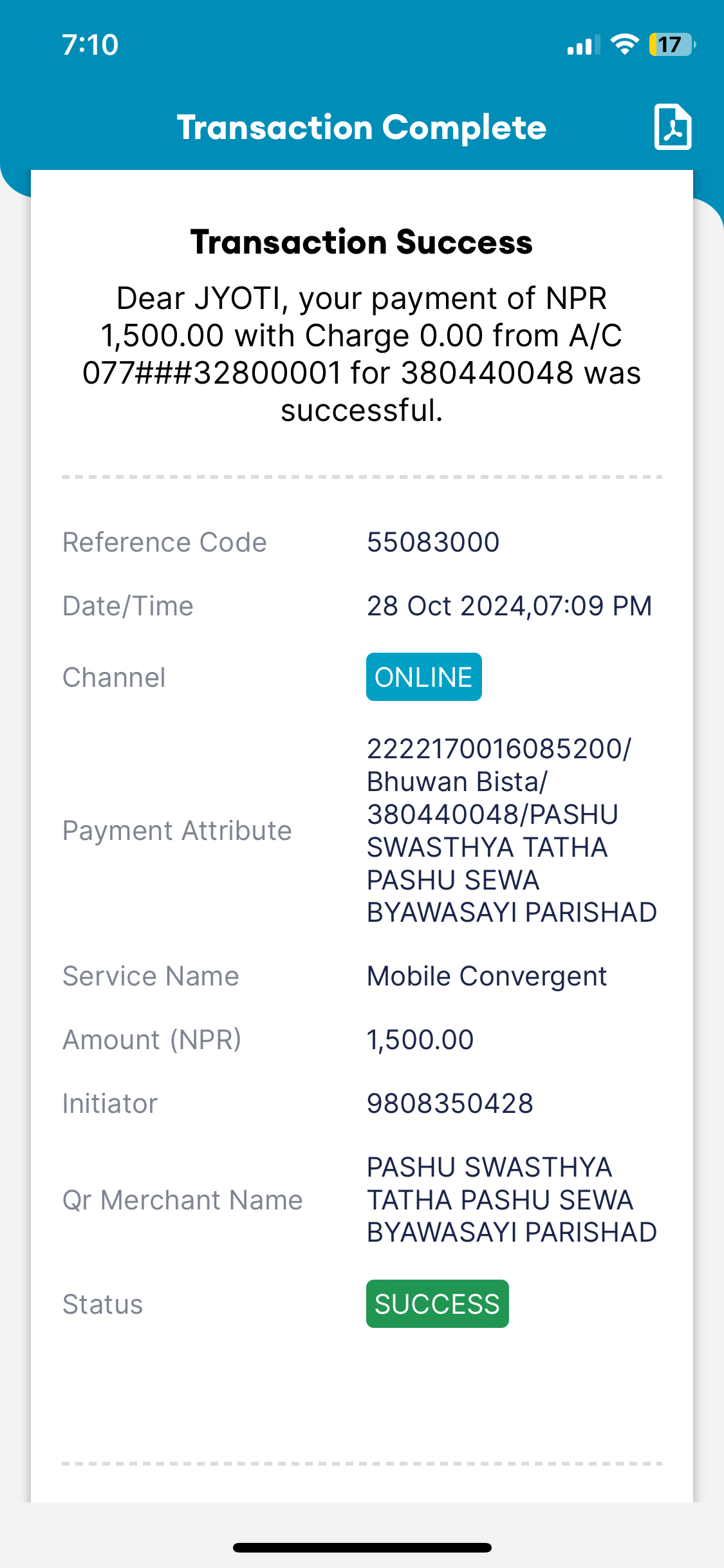Viewport: 724px width, 1568px height.
Task: Tap the 7:10 clock in status bar
Action: click(90, 45)
